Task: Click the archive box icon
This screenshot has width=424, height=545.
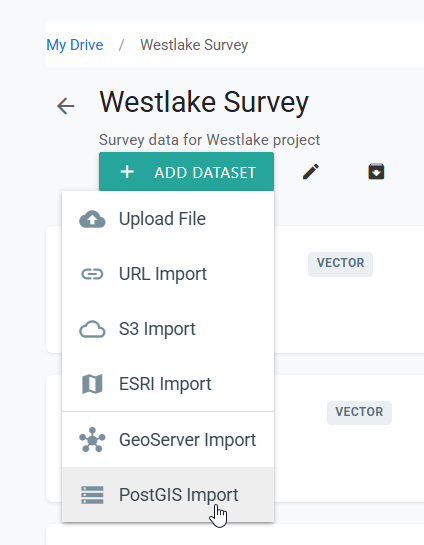Action: [376, 172]
